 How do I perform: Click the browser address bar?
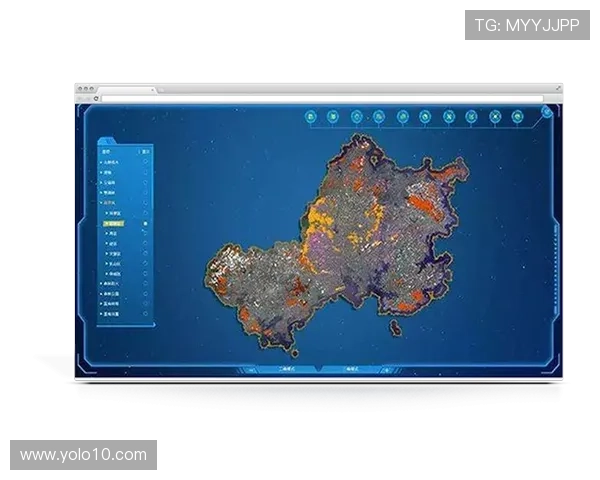click(x=300, y=98)
